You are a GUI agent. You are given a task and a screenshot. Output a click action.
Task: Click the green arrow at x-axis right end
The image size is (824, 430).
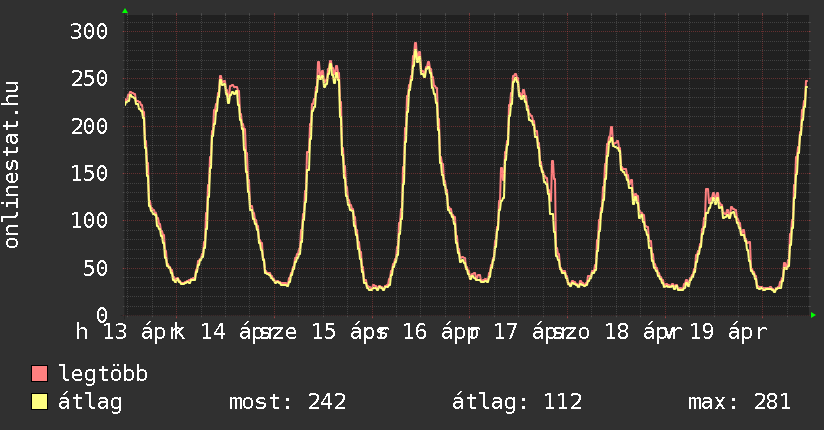tap(814, 315)
